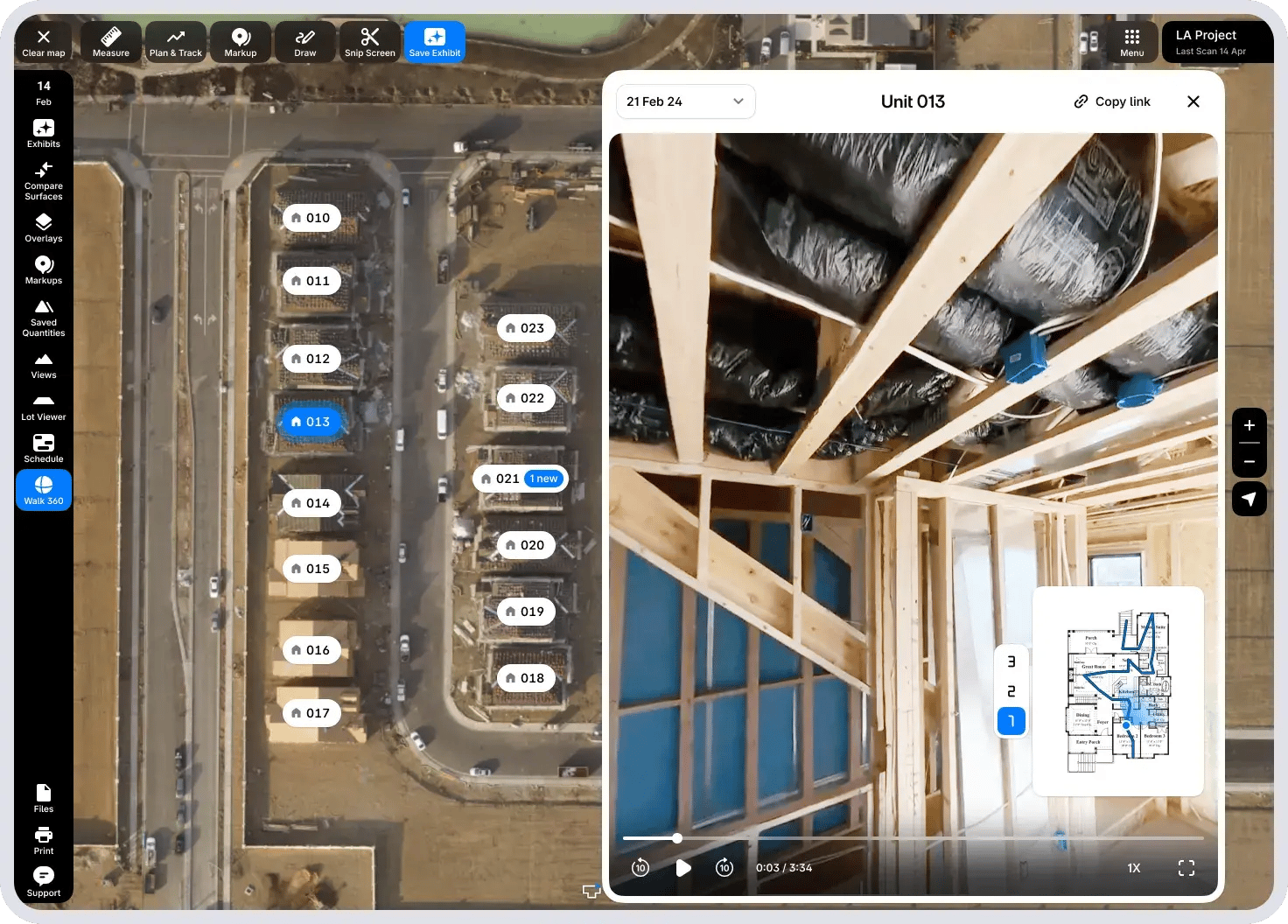The width and height of the screenshot is (1288, 924).
Task: Open the Exhibits section
Action: click(44, 133)
